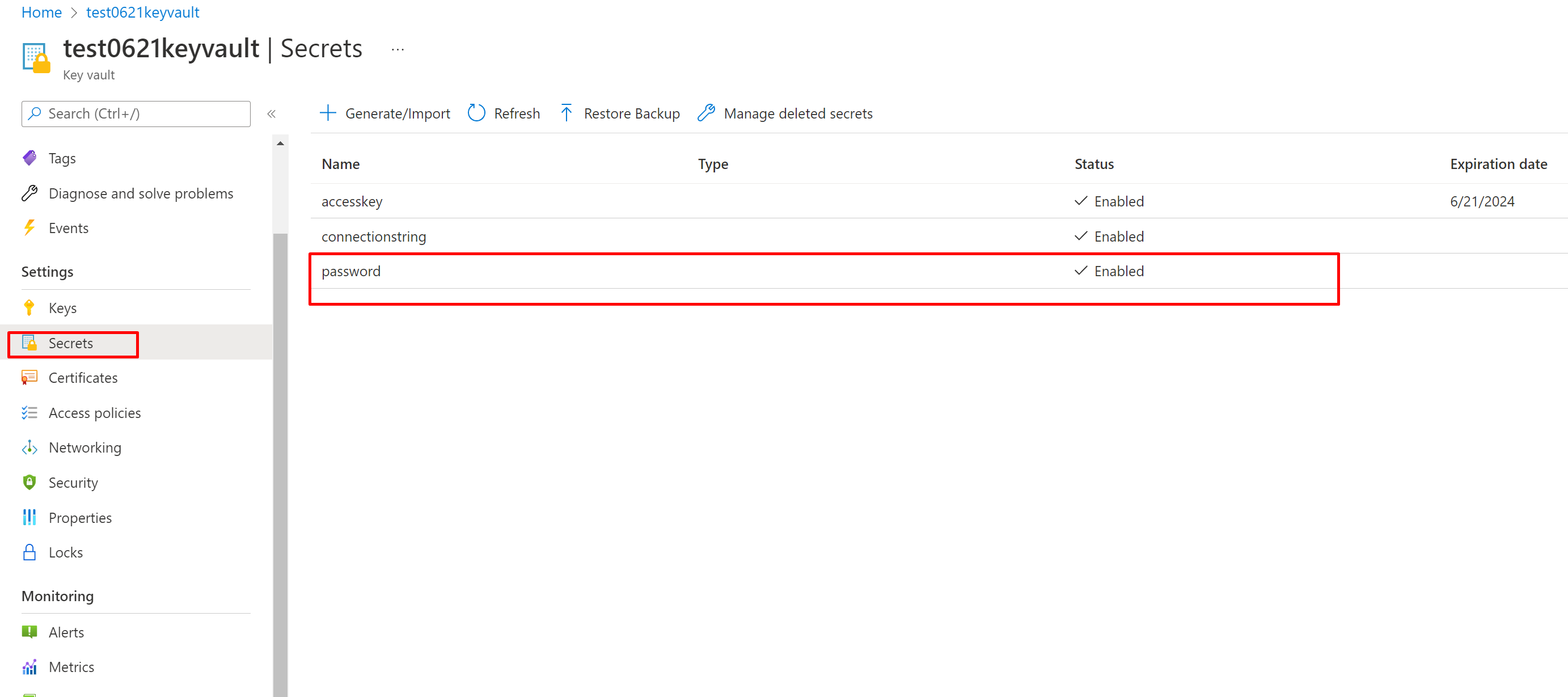1568x697 pixels.
Task: Select Secrets in the sidebar menu
Action: tap(71, 343)
